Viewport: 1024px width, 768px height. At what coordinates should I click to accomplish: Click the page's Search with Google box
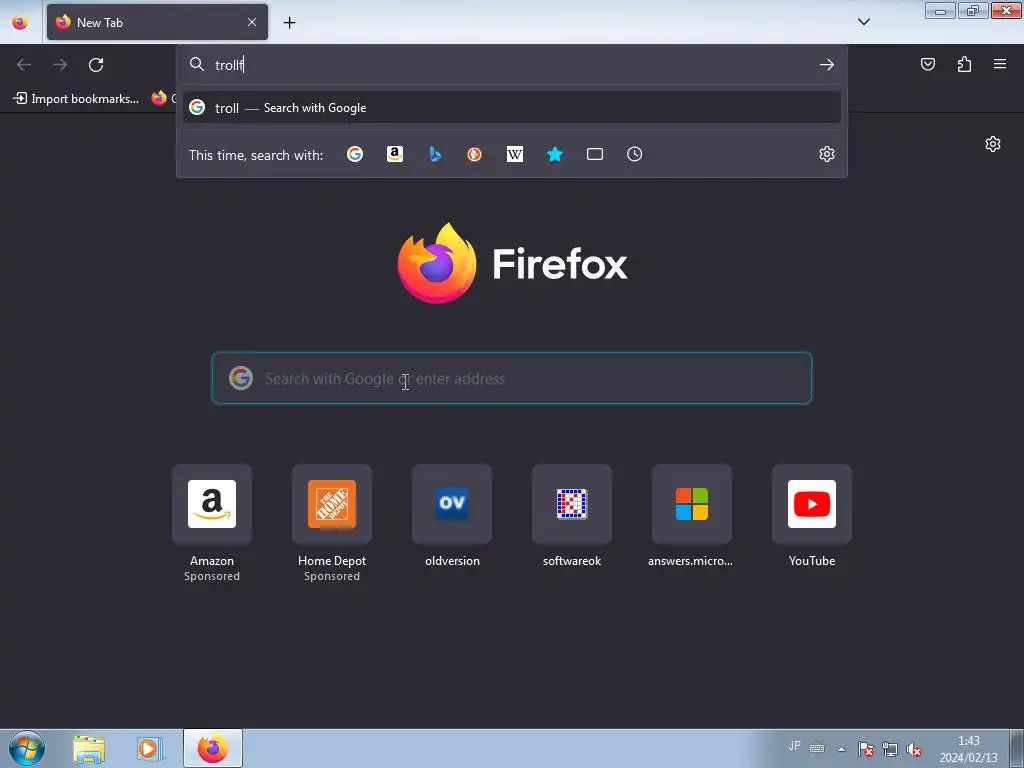(x=512, y=378)
